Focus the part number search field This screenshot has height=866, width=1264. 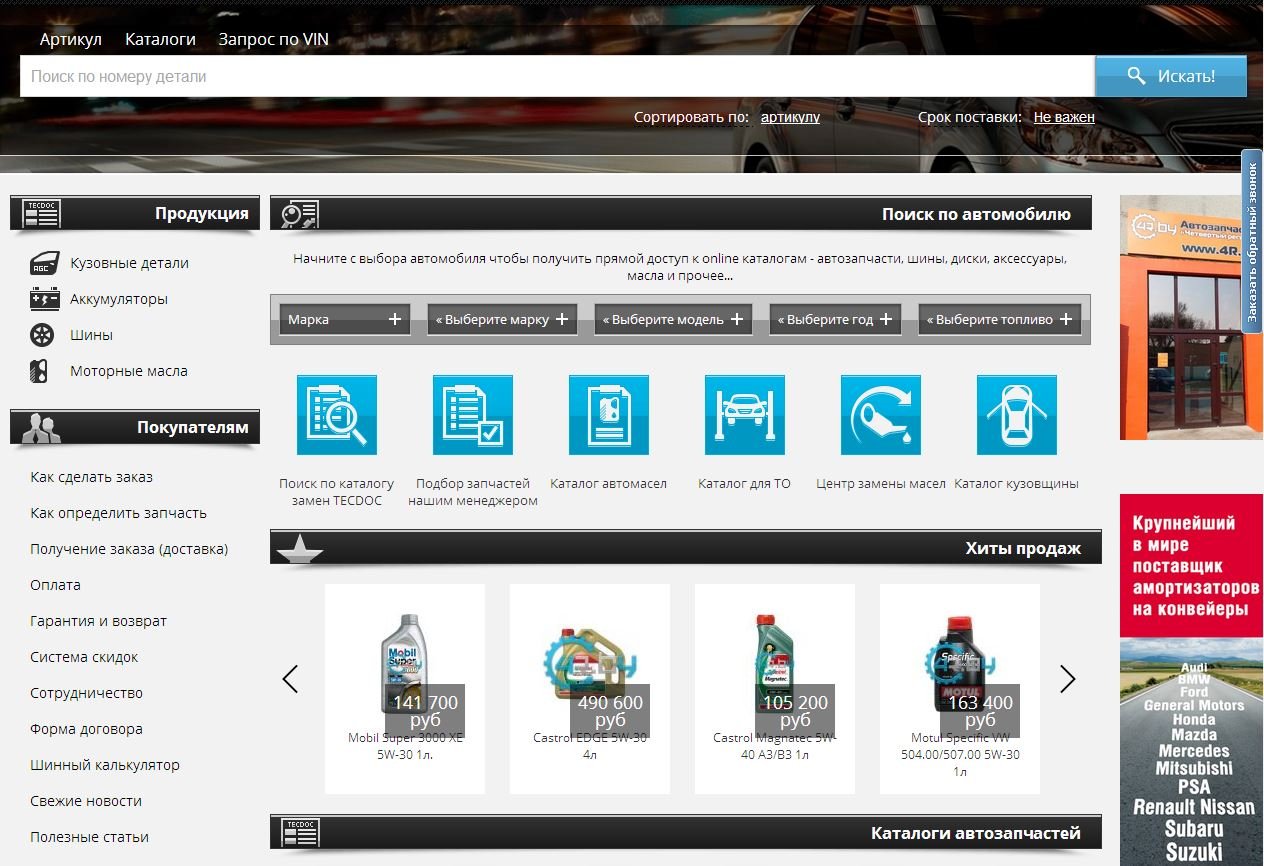(x=557, y=76)
